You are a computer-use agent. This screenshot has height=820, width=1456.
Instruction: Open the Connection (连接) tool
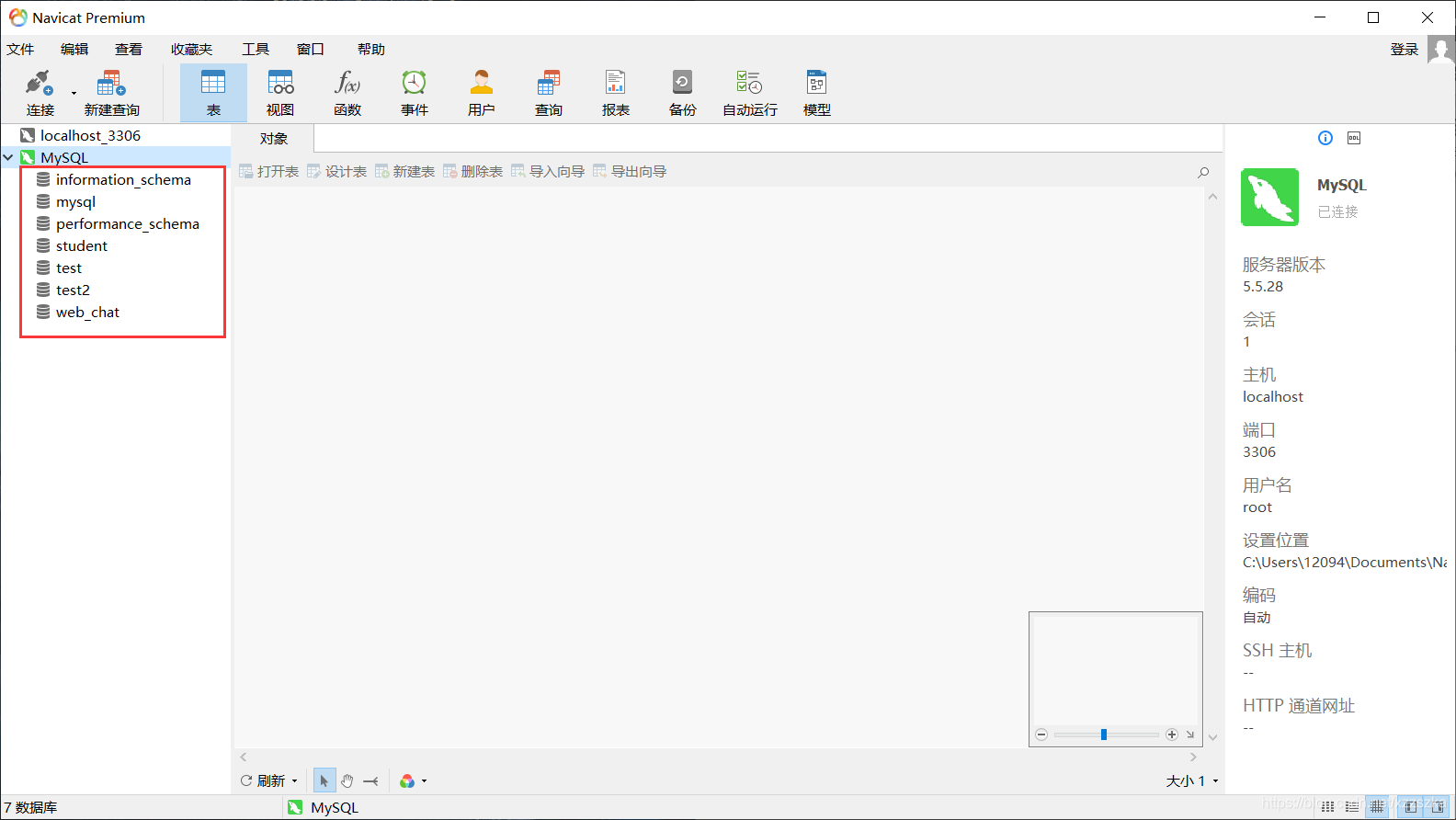coord(40,93)
